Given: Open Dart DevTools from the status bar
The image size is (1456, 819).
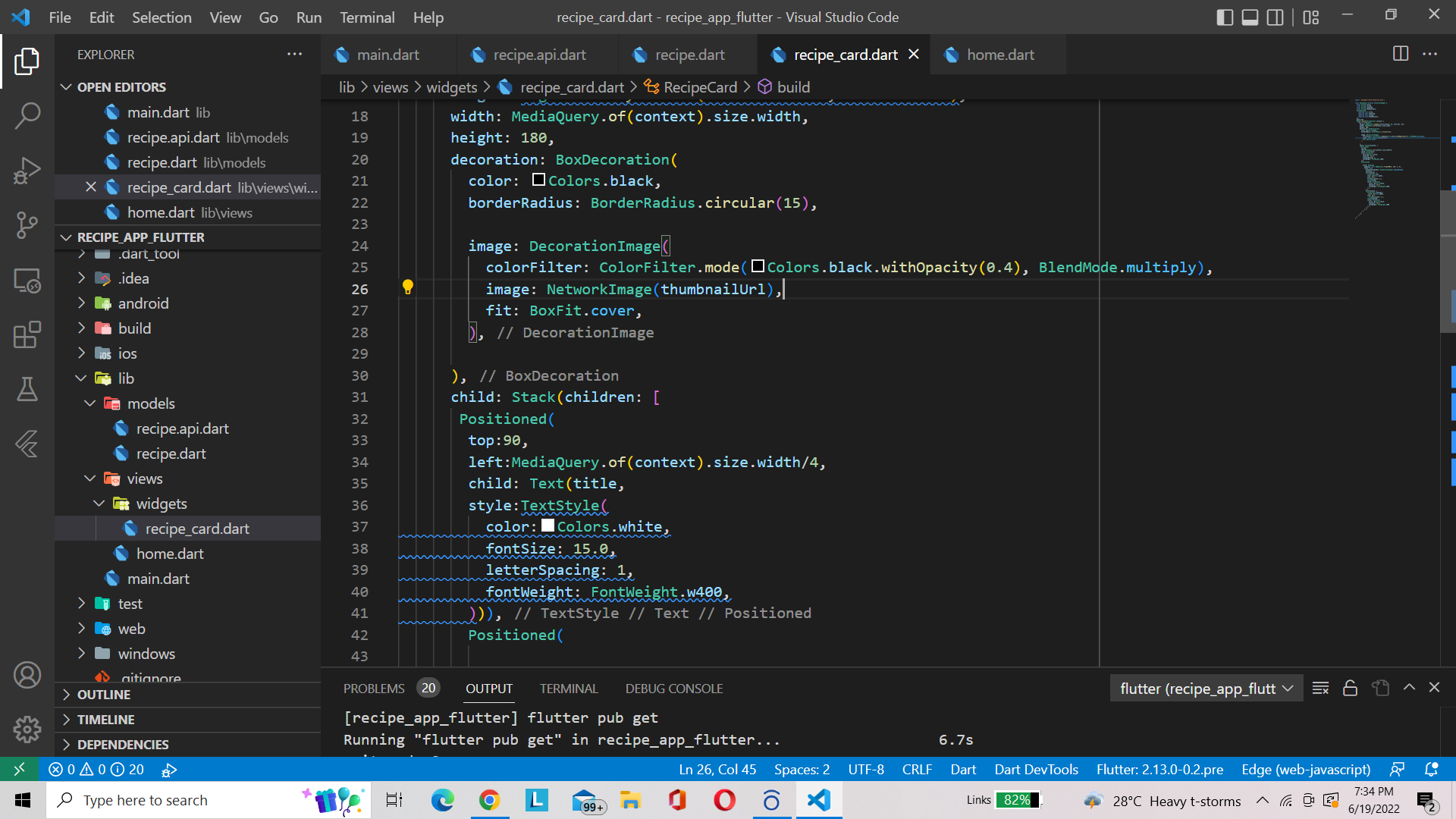Looking at the screenshot, I should click(1036, 769).
